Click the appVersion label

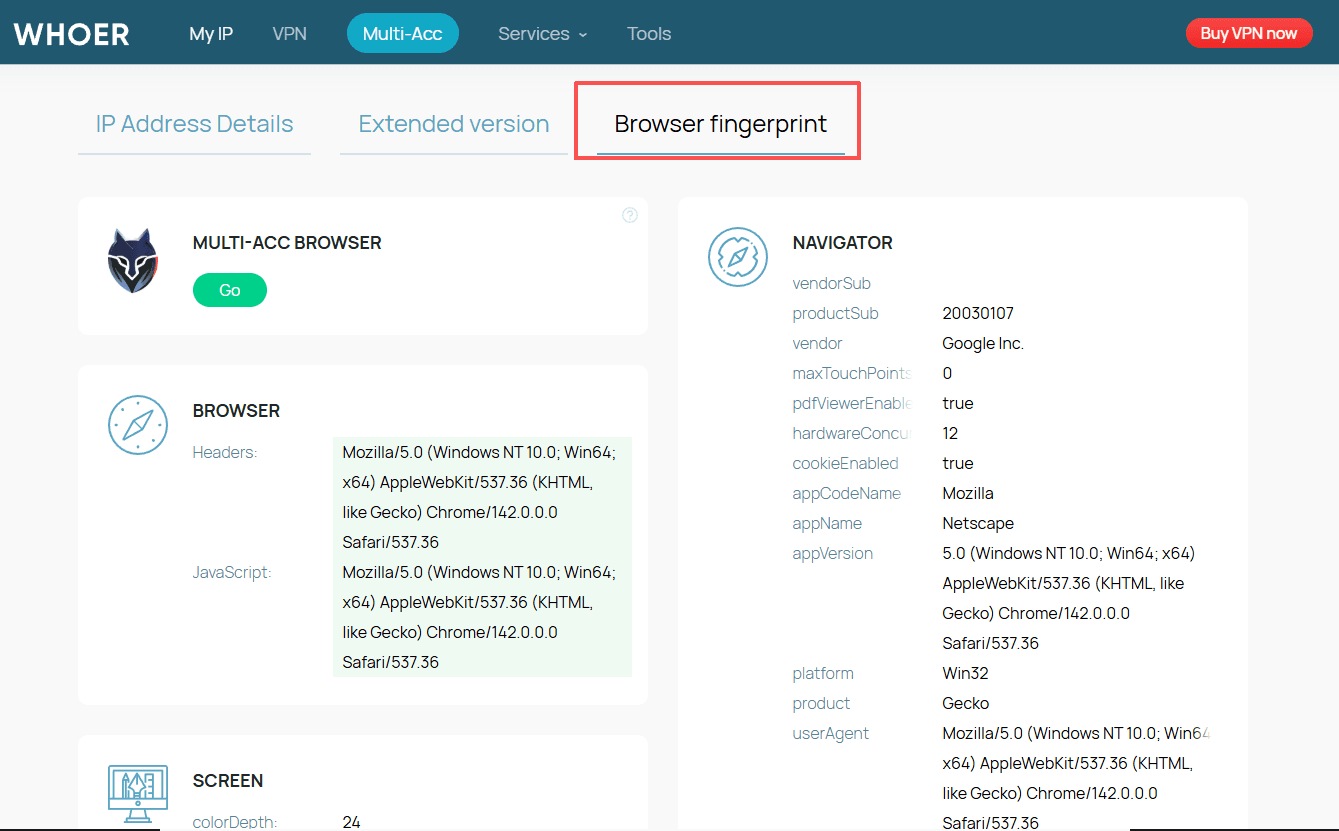point(833,553)
